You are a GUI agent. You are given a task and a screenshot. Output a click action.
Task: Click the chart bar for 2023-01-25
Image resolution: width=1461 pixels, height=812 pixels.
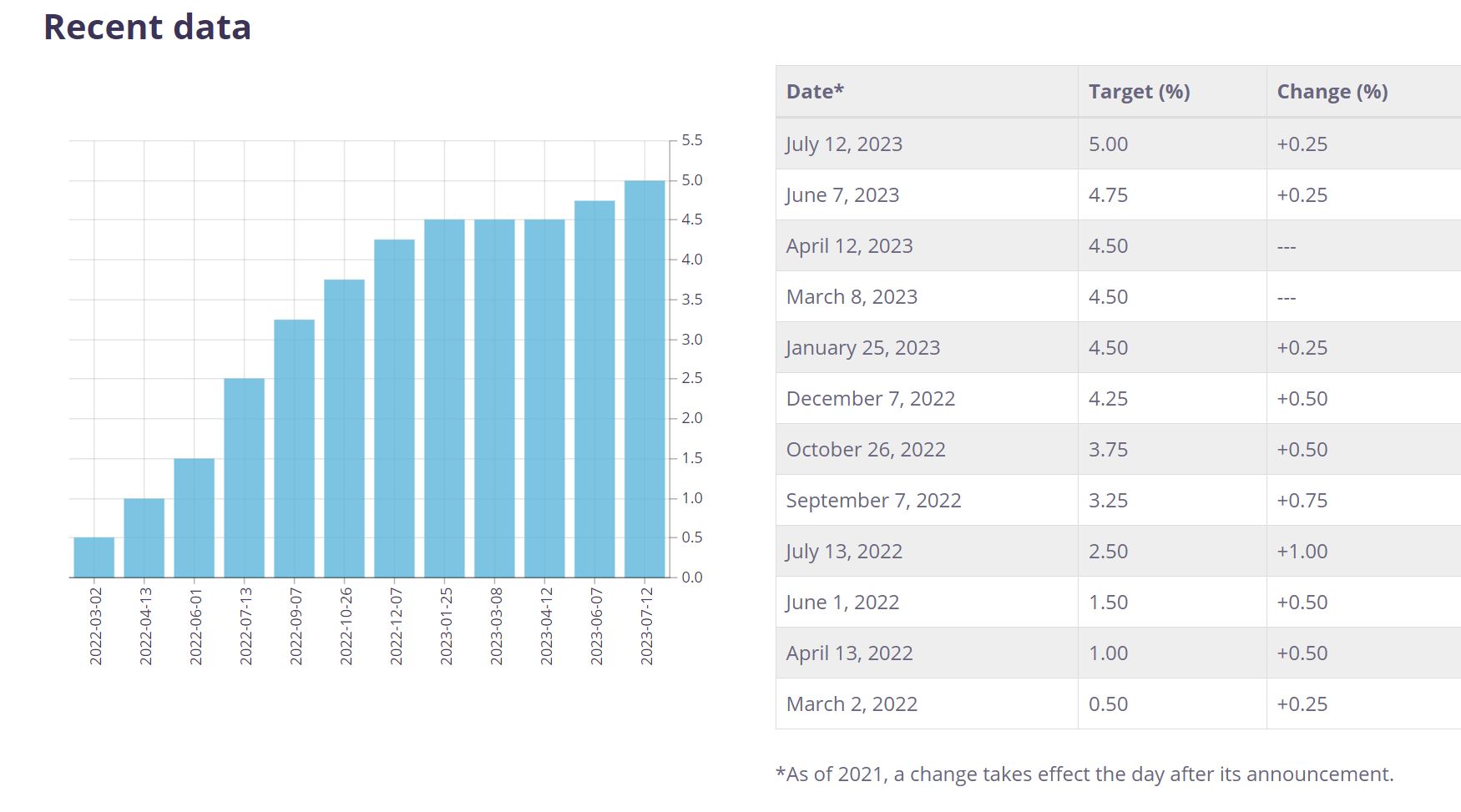(x=445, y=398)
